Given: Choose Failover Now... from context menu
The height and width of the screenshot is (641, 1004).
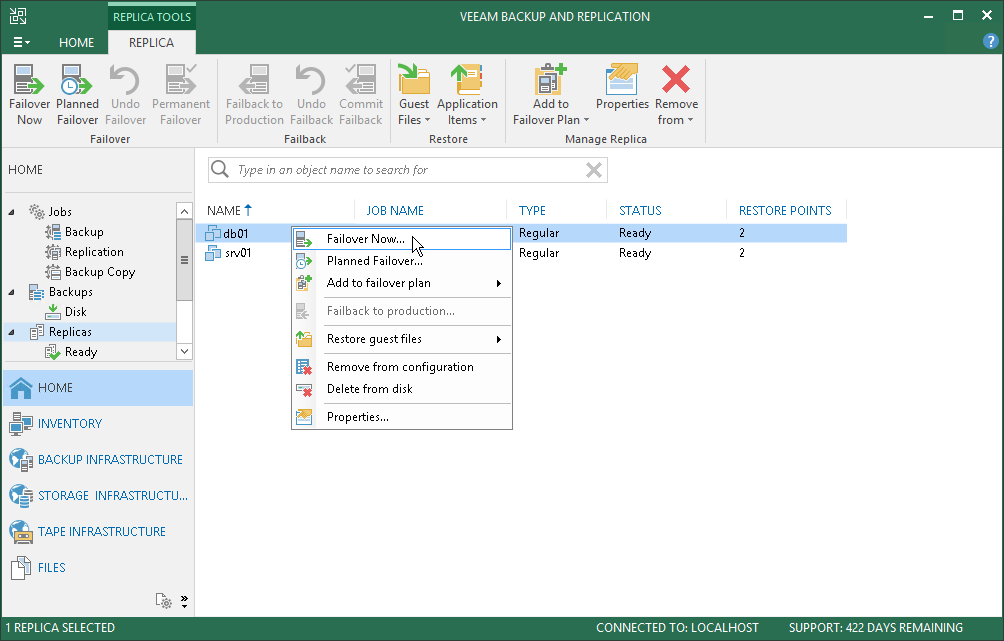Looking at the screenshot, I should click(401, 239).
